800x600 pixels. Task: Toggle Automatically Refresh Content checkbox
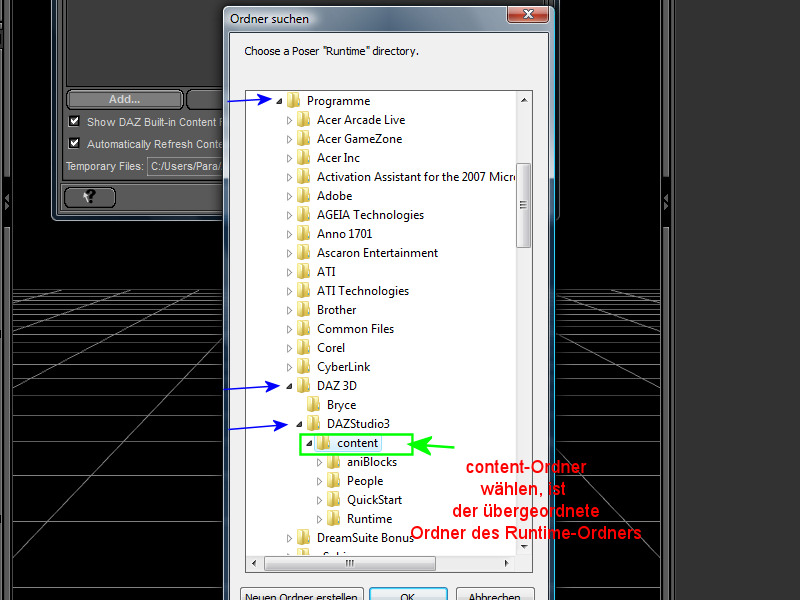(74, 143)
